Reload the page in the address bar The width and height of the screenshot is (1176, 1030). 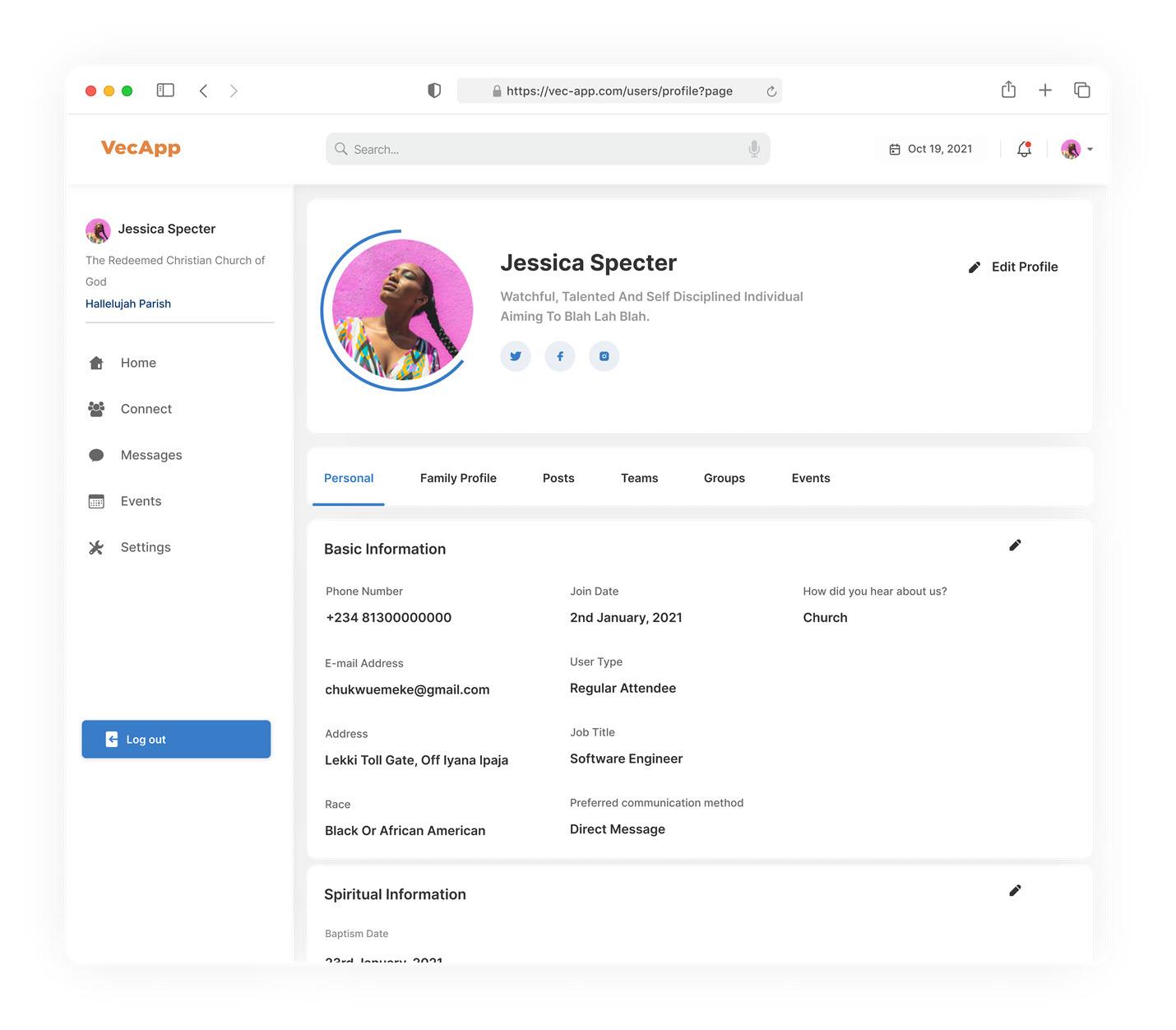point(771,91)
